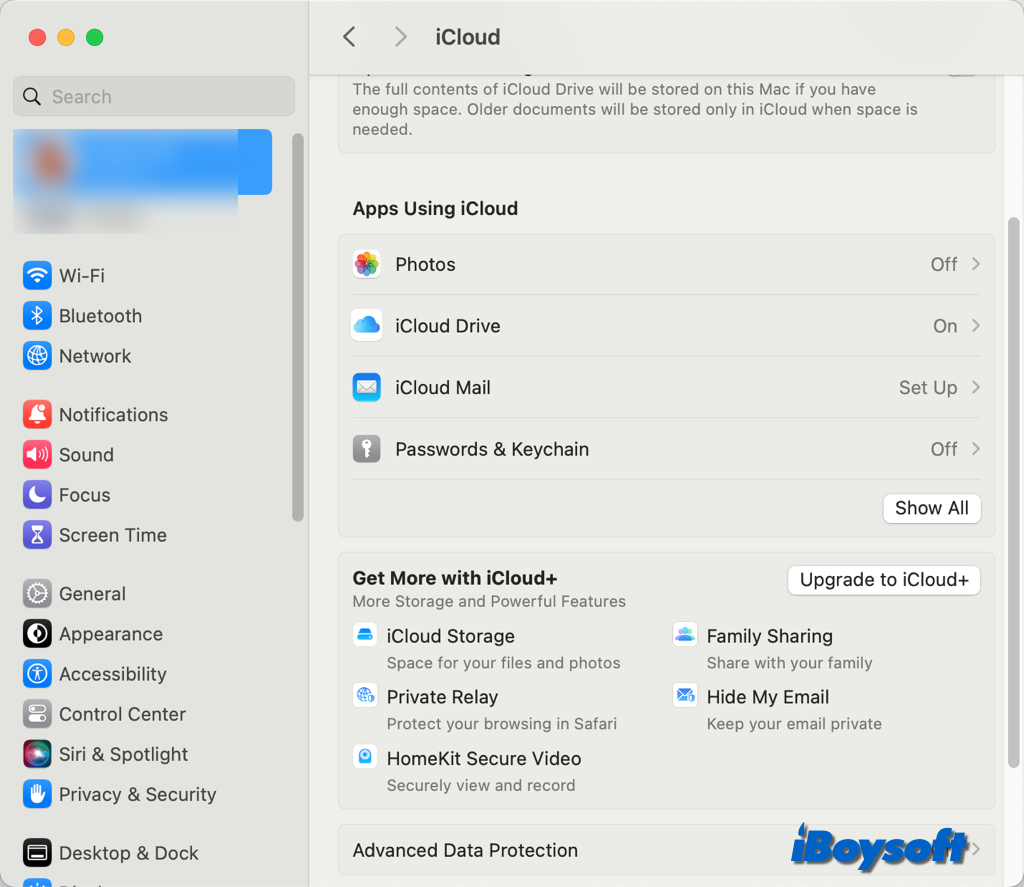Image resolution: width=1024 pixels, height=887 pixels.
Task: Expand Photos row chevron
Action: [x=976, y=264]
